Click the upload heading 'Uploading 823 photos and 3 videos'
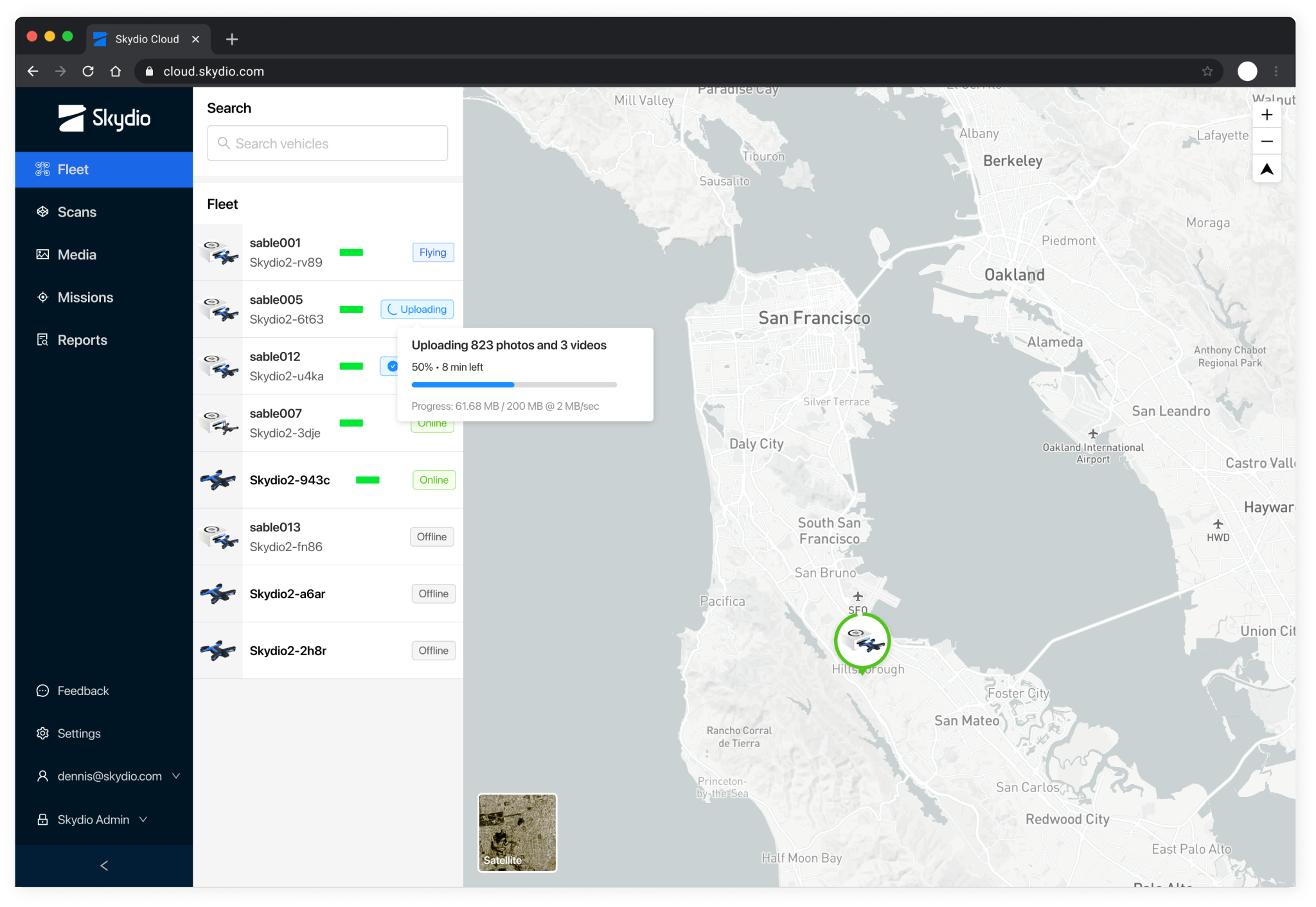Screen dimensions: 1316x907 [509, 345]
